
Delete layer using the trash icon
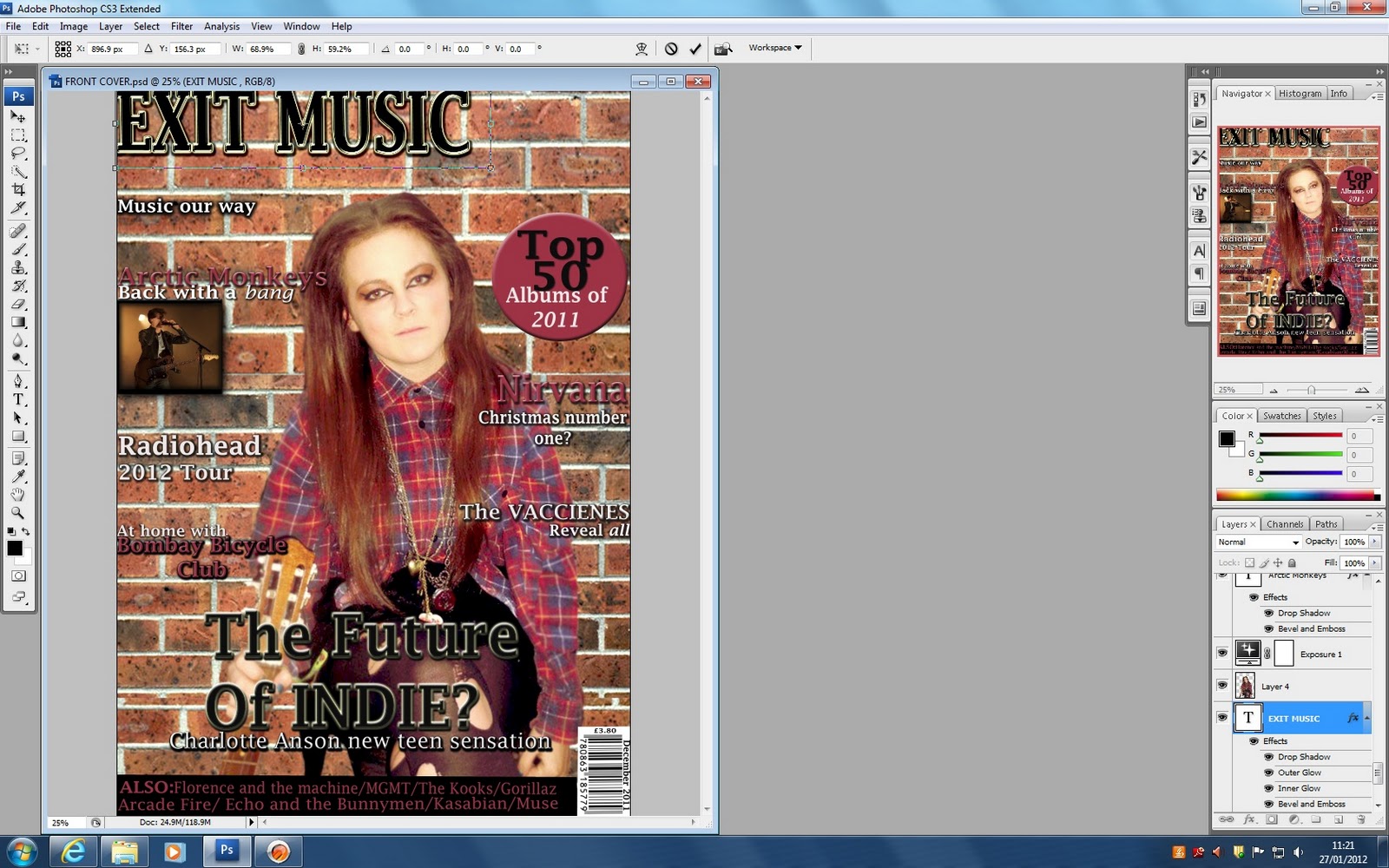click(1360, 819)
